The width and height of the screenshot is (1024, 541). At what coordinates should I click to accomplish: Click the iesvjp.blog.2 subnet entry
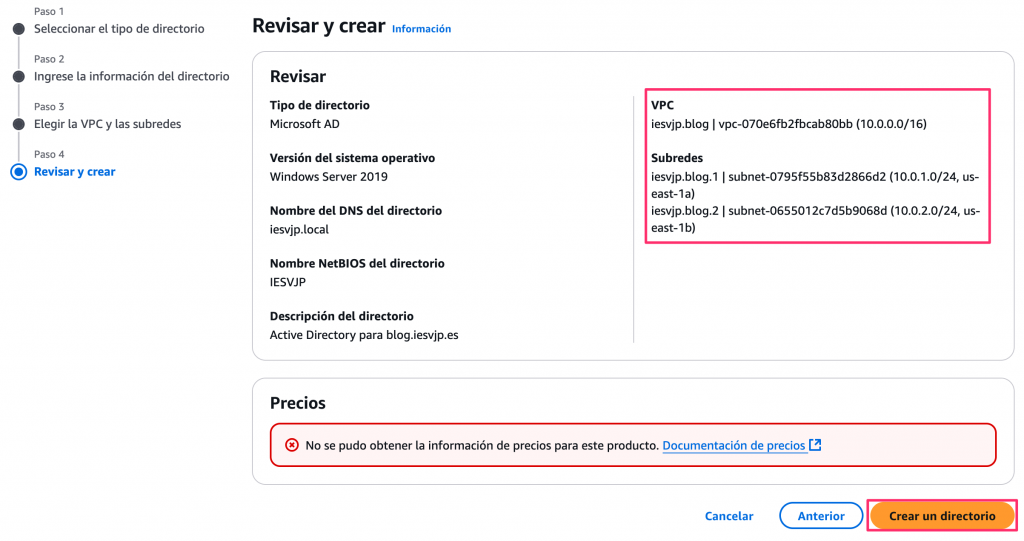point(815,219)
